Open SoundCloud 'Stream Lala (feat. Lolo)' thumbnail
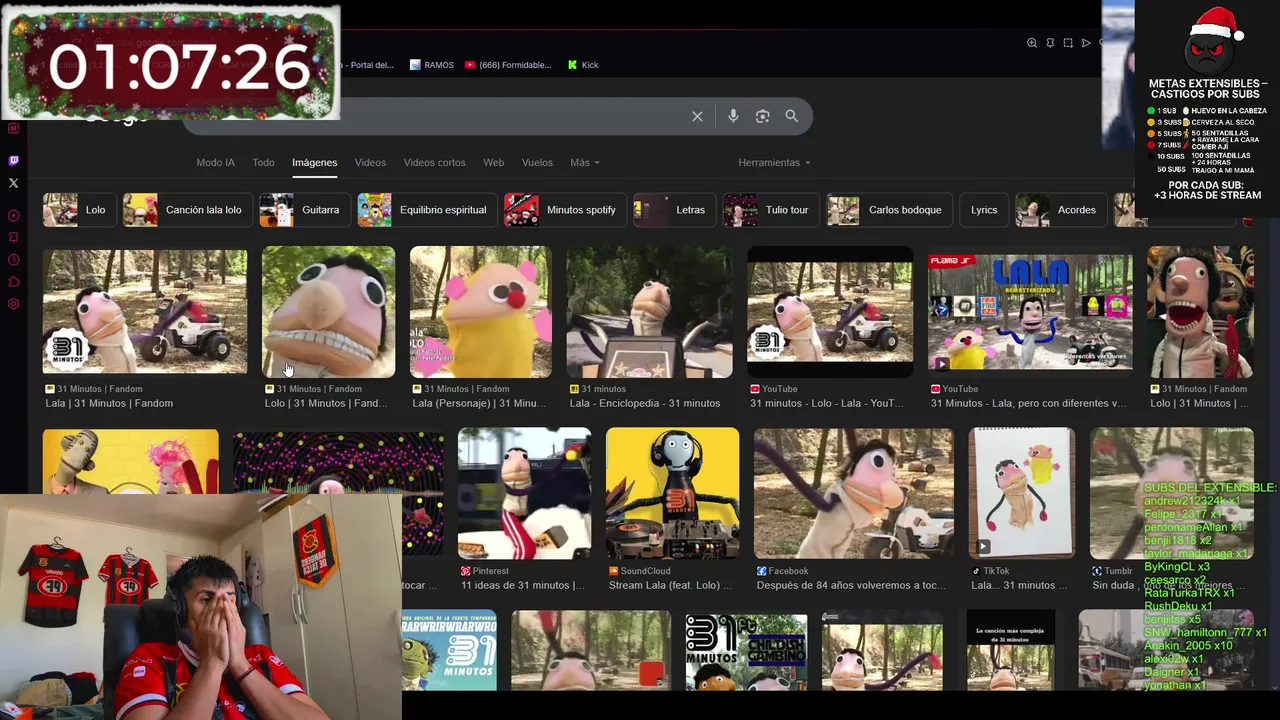 click(672, 493)
